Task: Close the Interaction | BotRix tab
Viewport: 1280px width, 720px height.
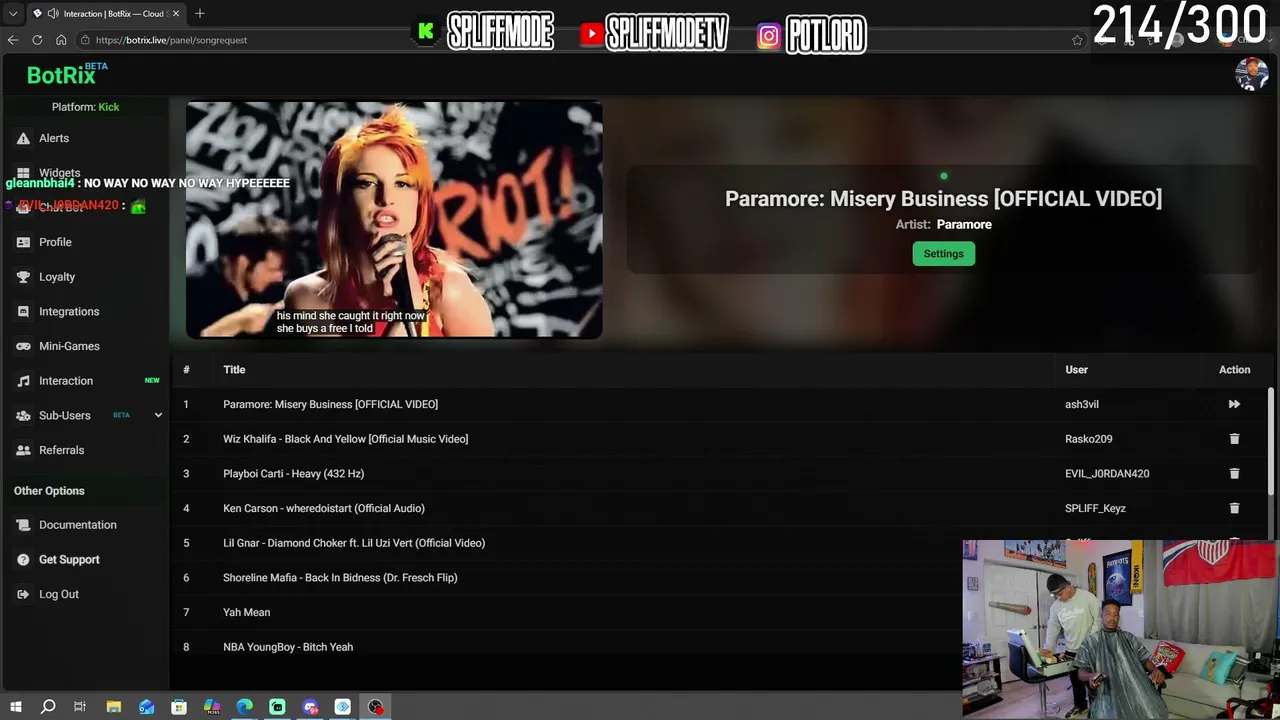Action: point(176,14)
